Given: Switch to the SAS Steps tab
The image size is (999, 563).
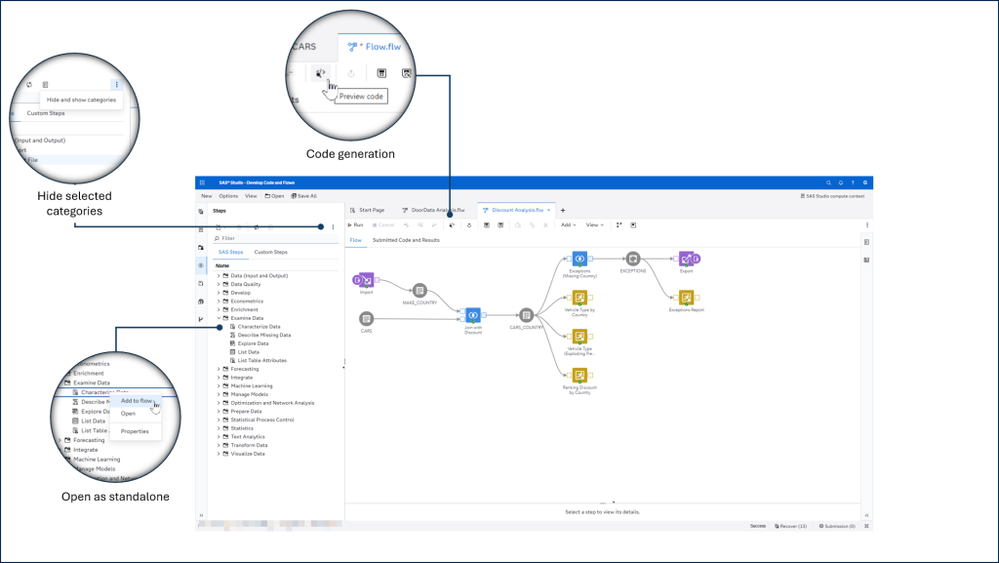Looking at the screenshot, I should coord(231,252).
